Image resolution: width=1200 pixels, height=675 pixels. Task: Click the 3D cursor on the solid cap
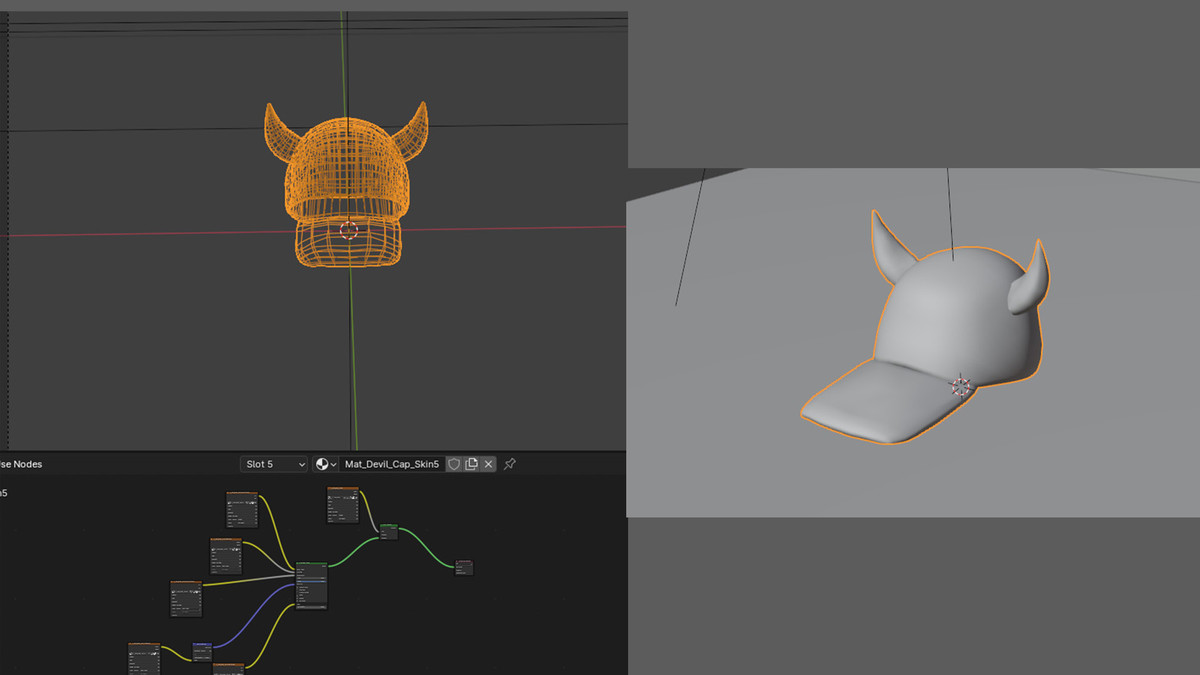click(961, 386)
